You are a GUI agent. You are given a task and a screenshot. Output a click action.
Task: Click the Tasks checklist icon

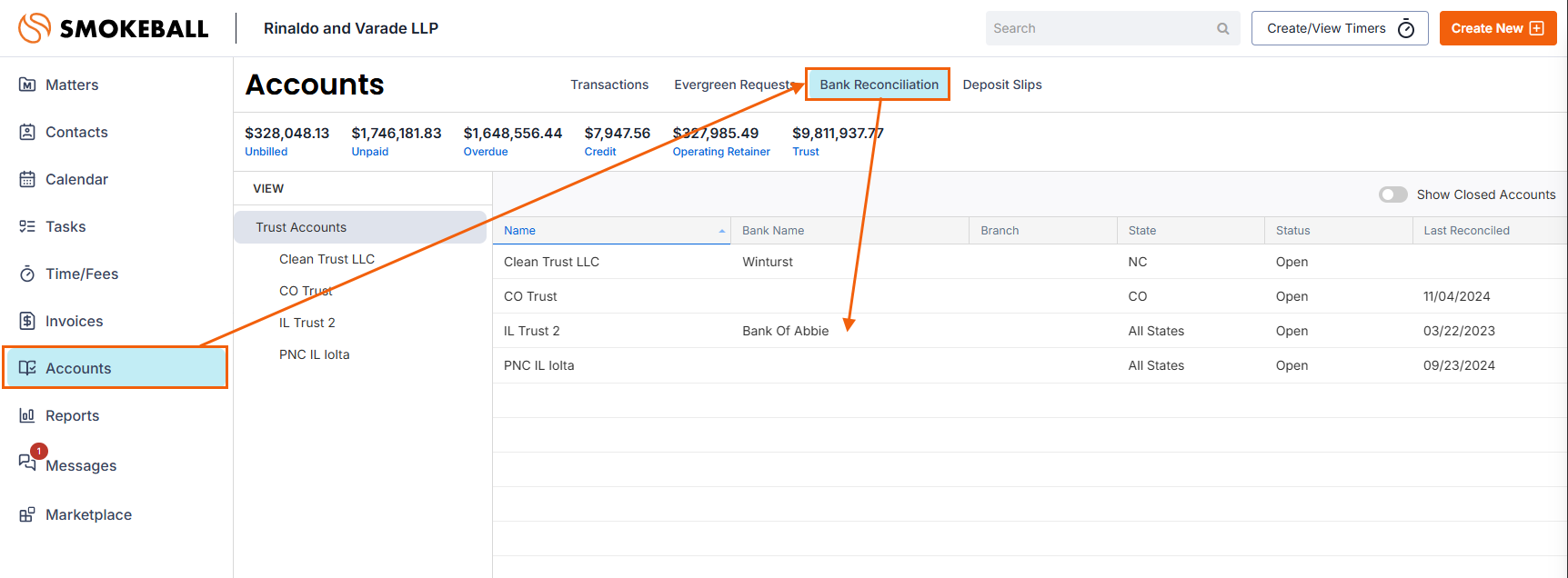pos(27,226)
